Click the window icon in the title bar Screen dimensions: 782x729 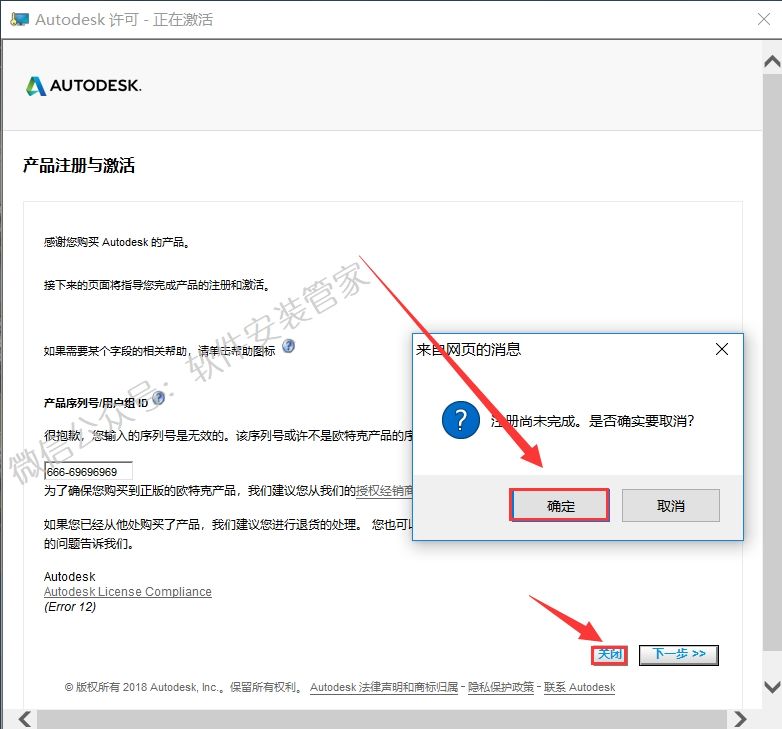coord(19,19)
